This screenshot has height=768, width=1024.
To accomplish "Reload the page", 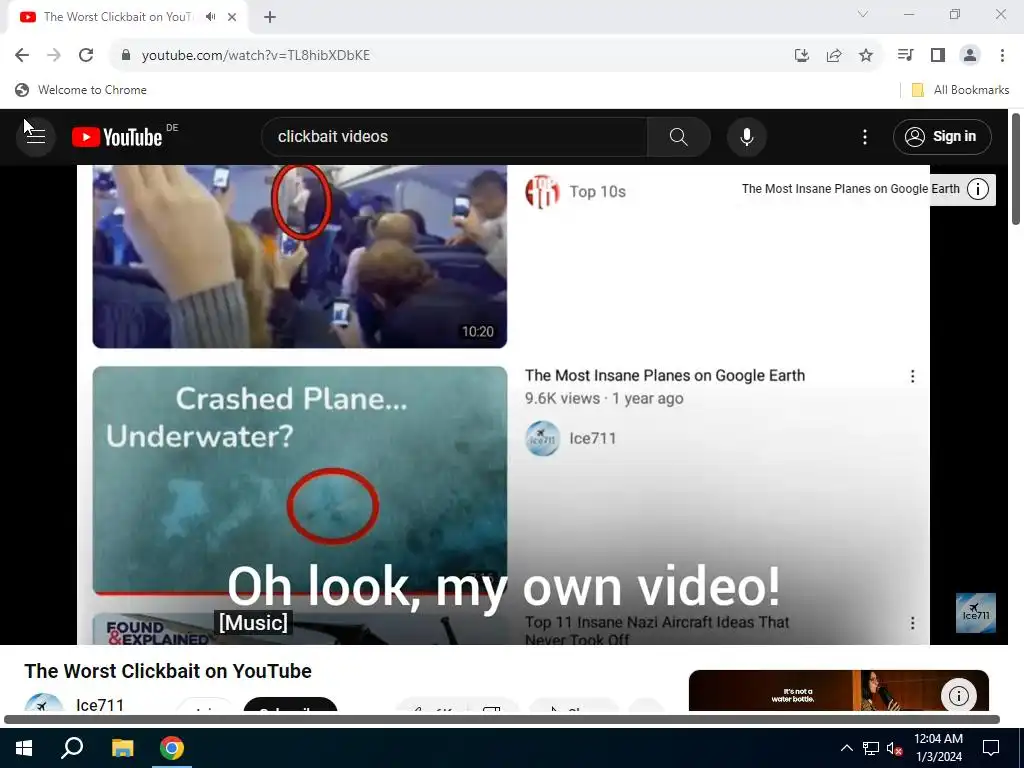I will pos(86,55).
